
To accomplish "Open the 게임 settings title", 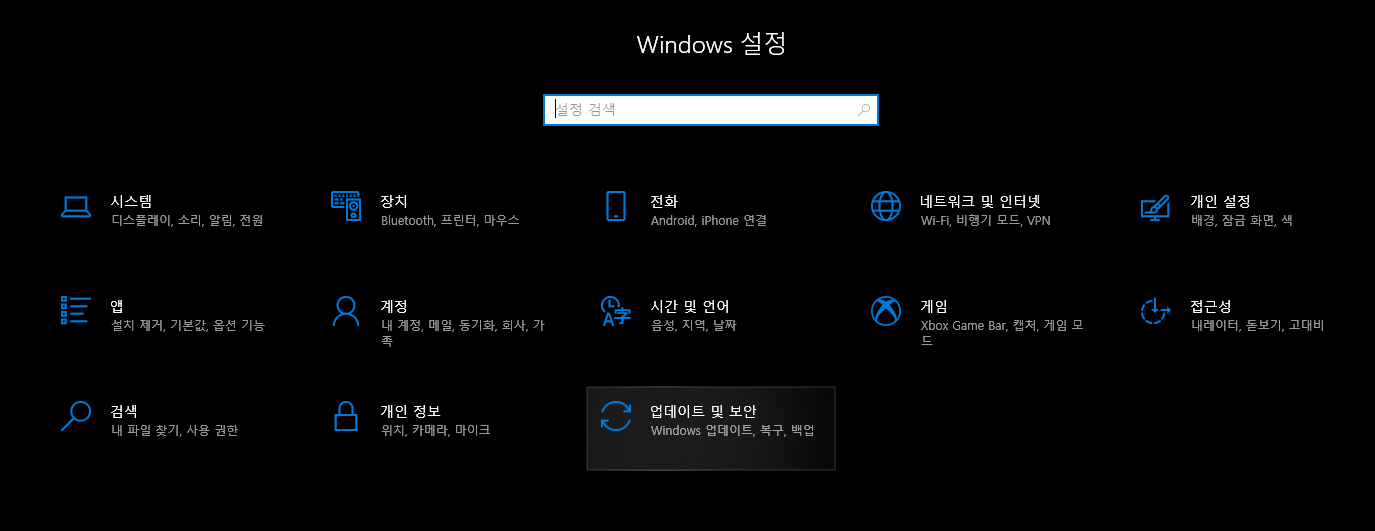I will point(934,306).
